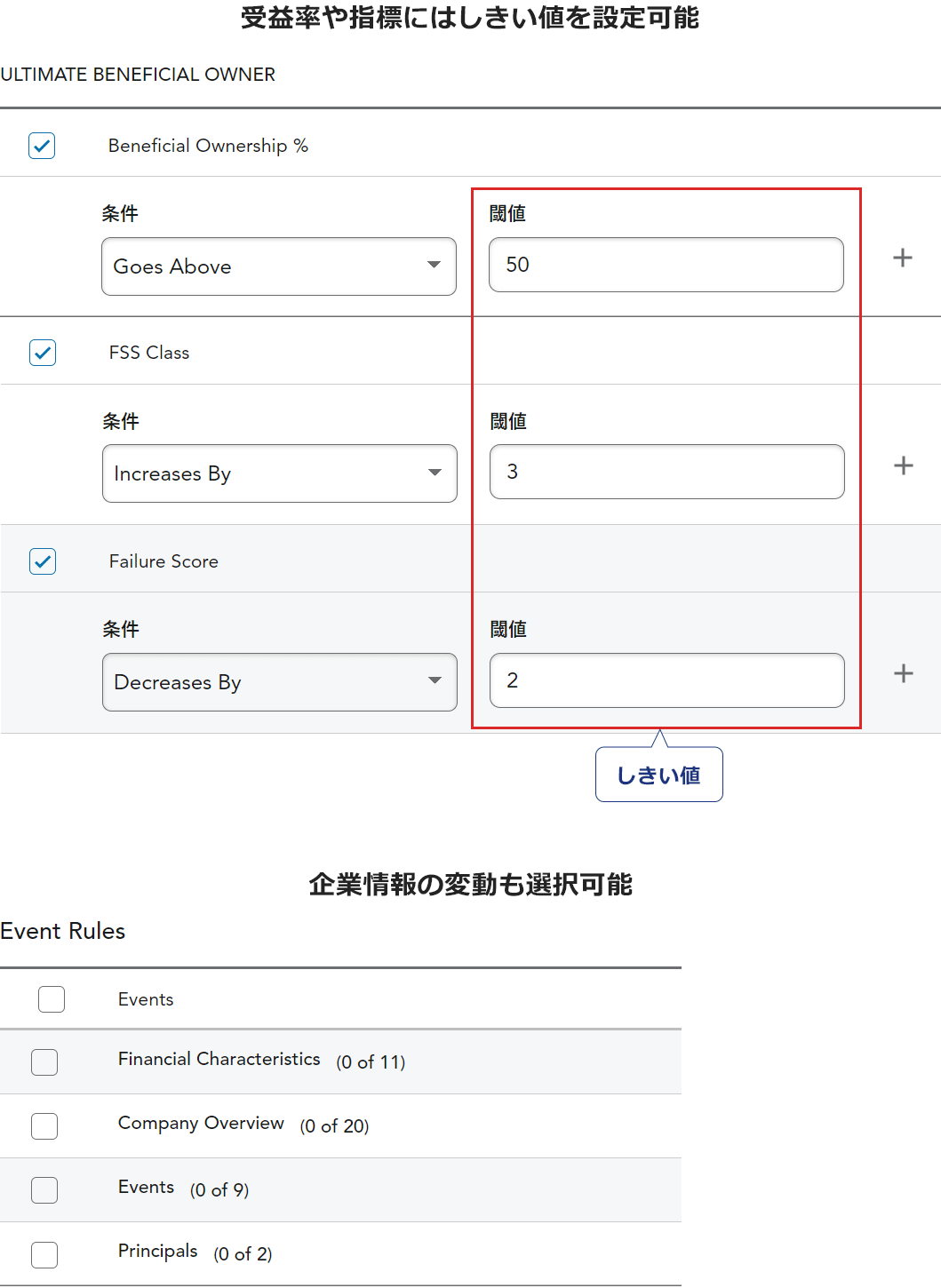Click plus icon beside Failure Score threshold
Image resolution: width=941 pixels, height=1288 pixels.
point(903,673)
